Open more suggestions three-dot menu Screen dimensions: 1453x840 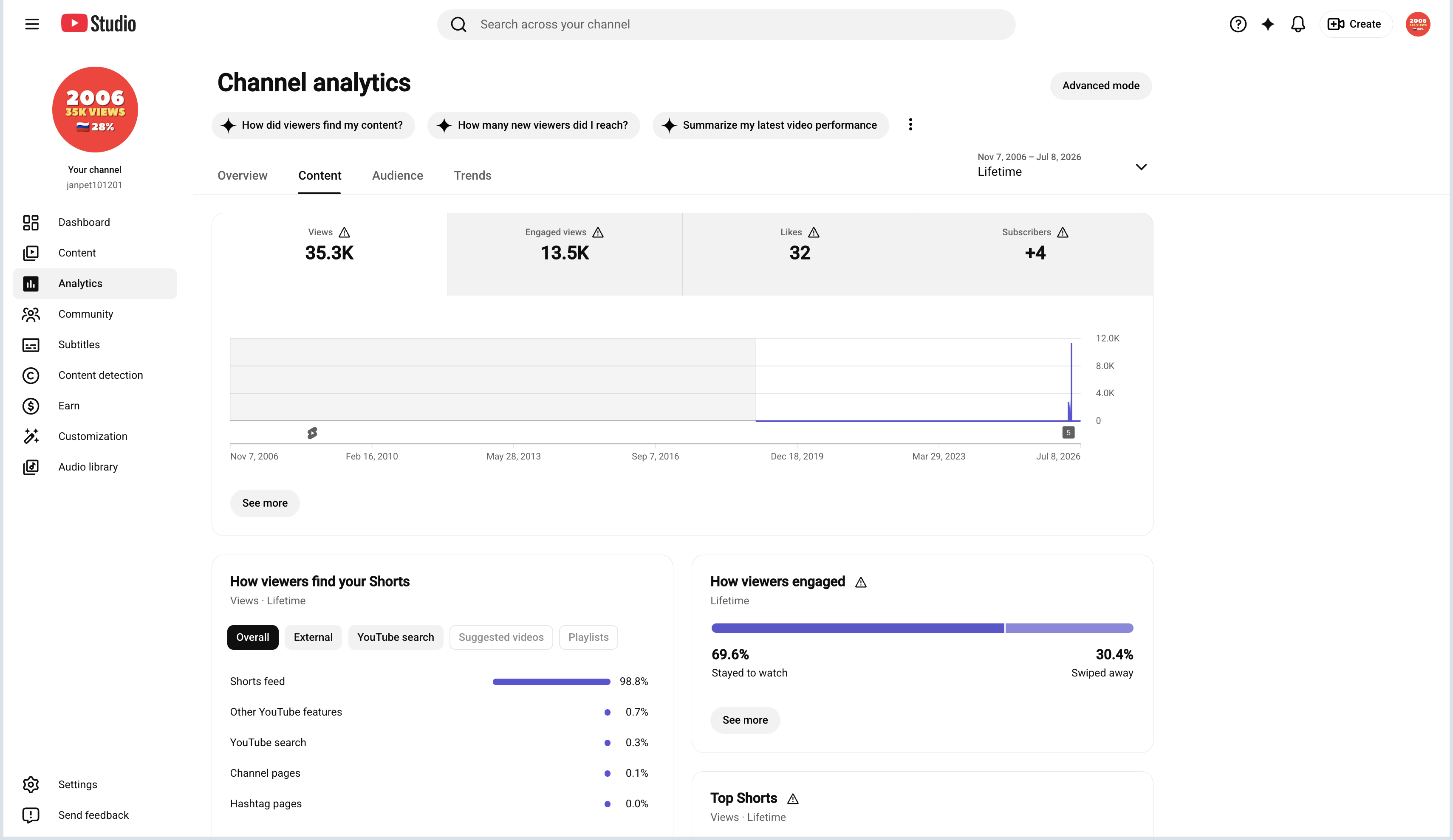(x=910, y=124)
